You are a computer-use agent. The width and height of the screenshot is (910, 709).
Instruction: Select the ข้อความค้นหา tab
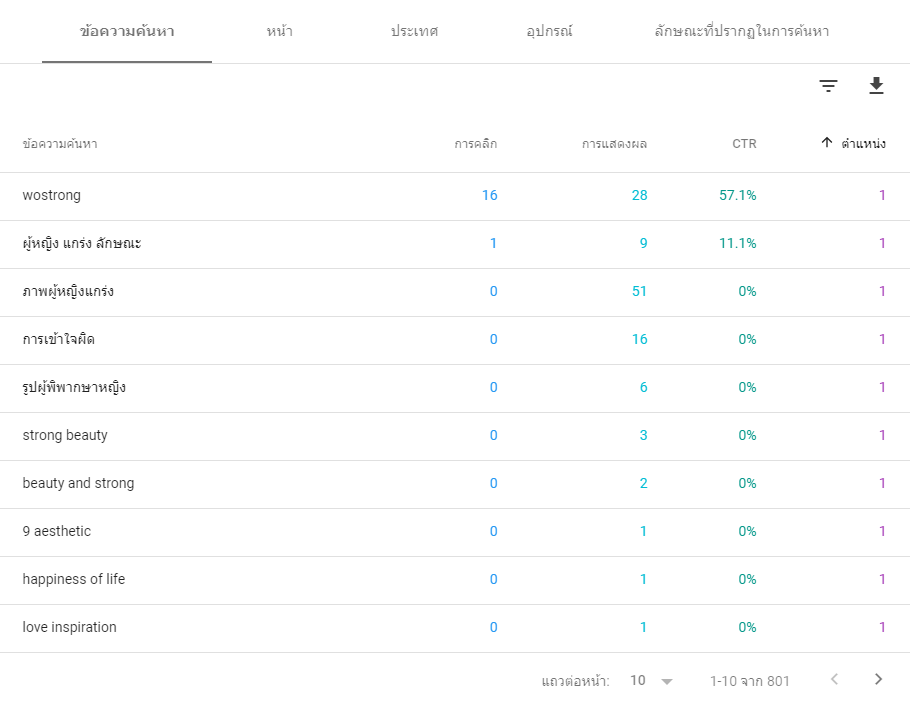pyautogui.click(x=127, y=31)
